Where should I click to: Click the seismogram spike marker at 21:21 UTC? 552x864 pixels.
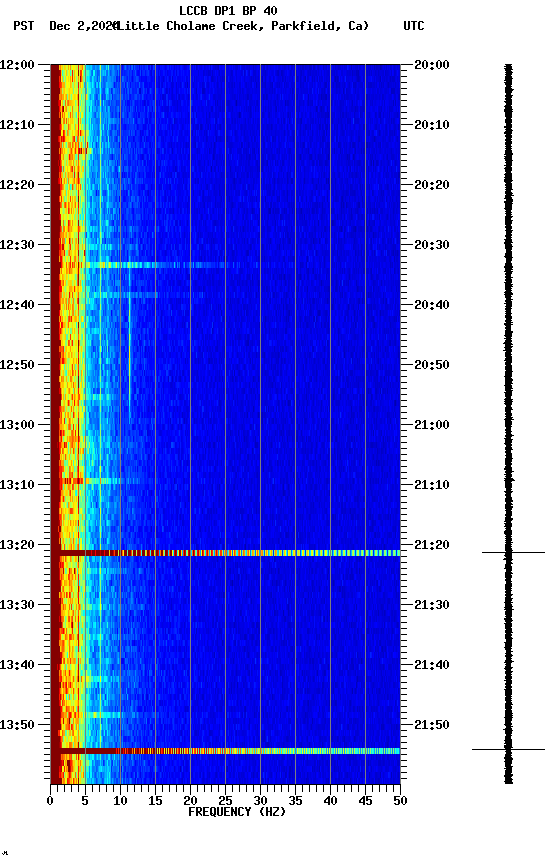pyautogui.click(x=513, y=552)
